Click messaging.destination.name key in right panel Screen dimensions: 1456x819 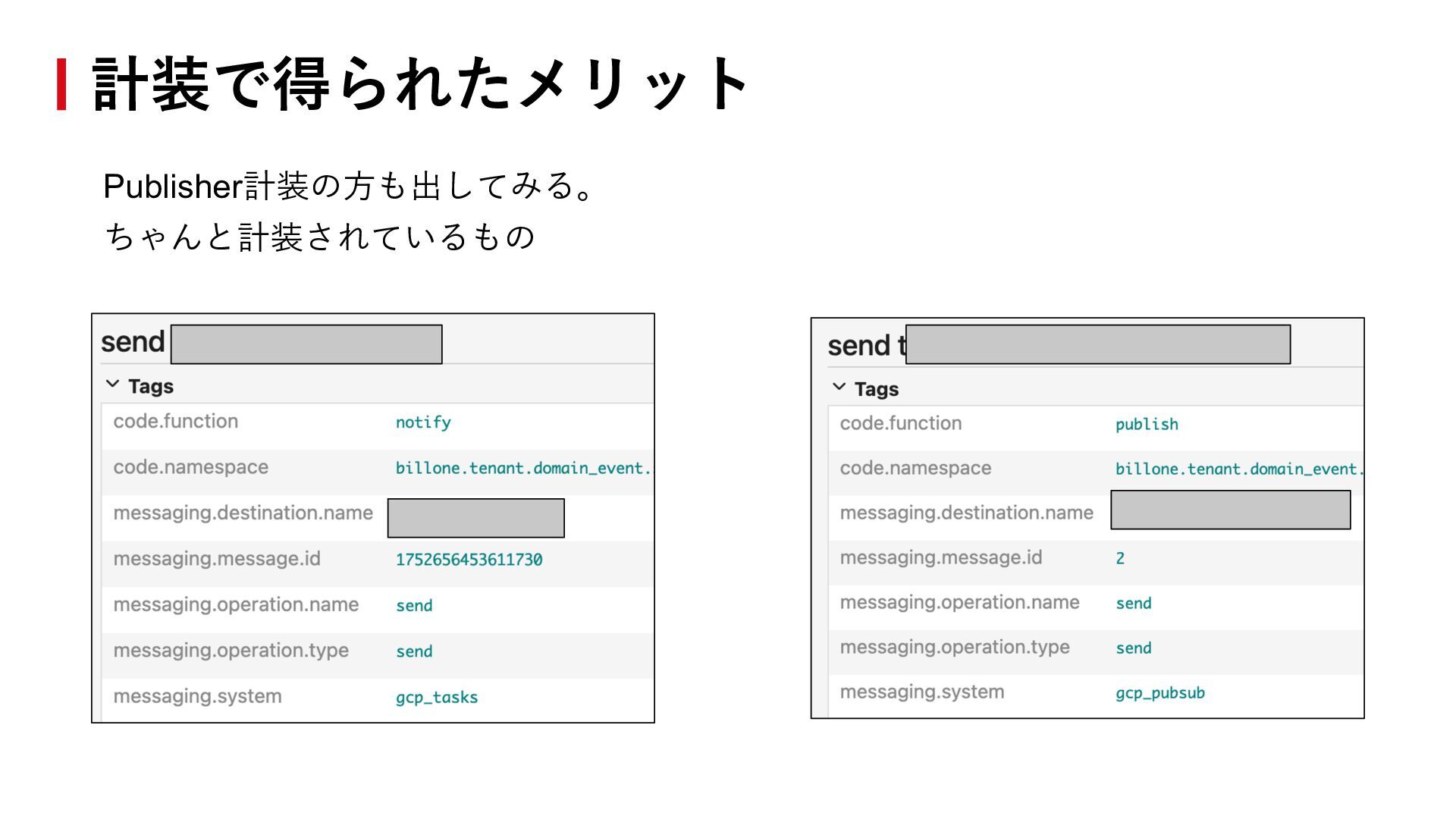coord(966,513)
